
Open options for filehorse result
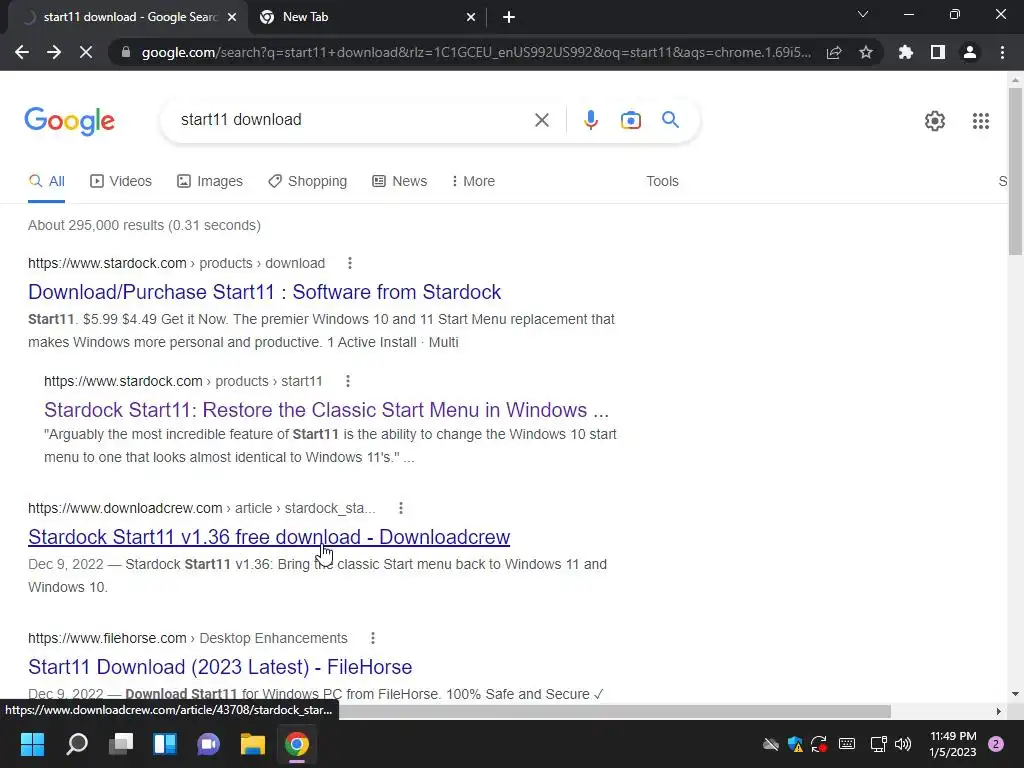(x=372, y=638)
